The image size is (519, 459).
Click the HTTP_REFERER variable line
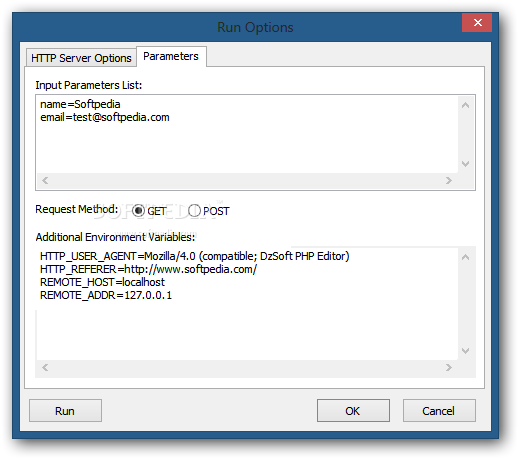point(148,269)
